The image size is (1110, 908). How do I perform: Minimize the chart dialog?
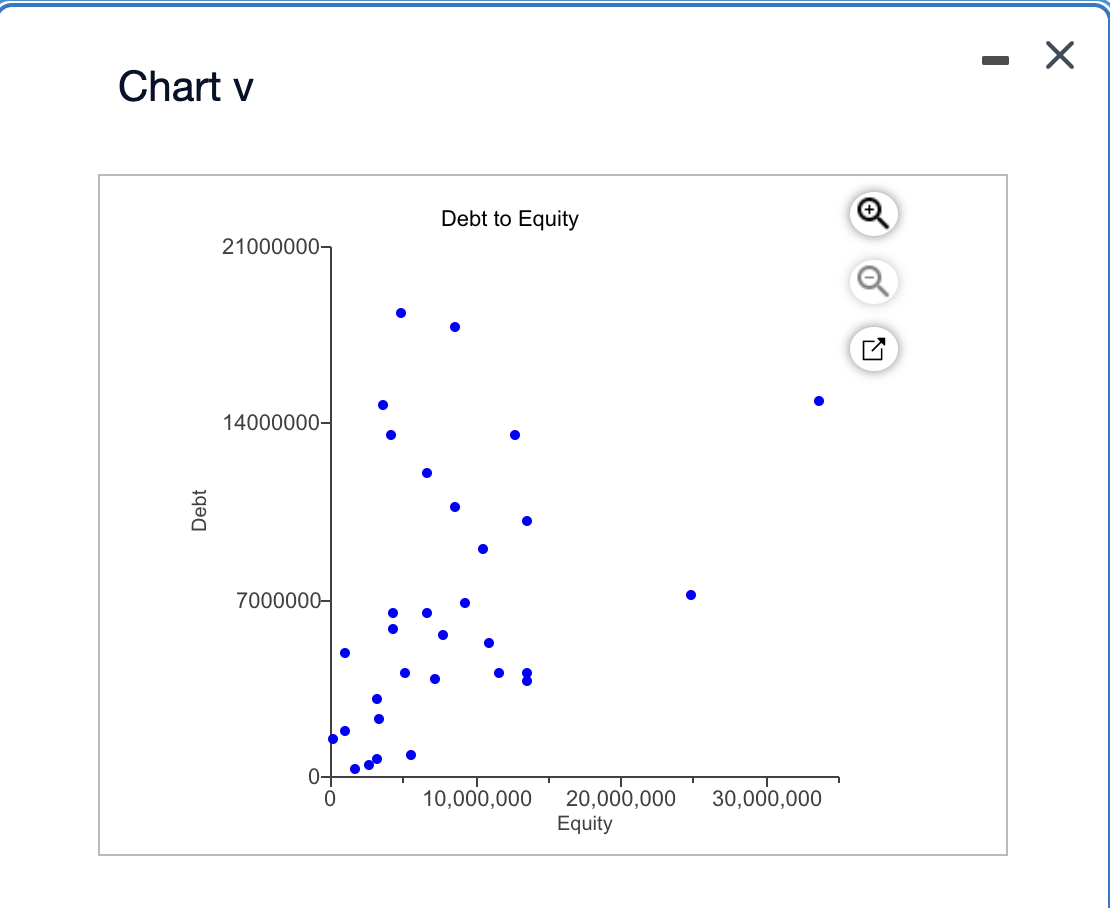tap(995, 59)
